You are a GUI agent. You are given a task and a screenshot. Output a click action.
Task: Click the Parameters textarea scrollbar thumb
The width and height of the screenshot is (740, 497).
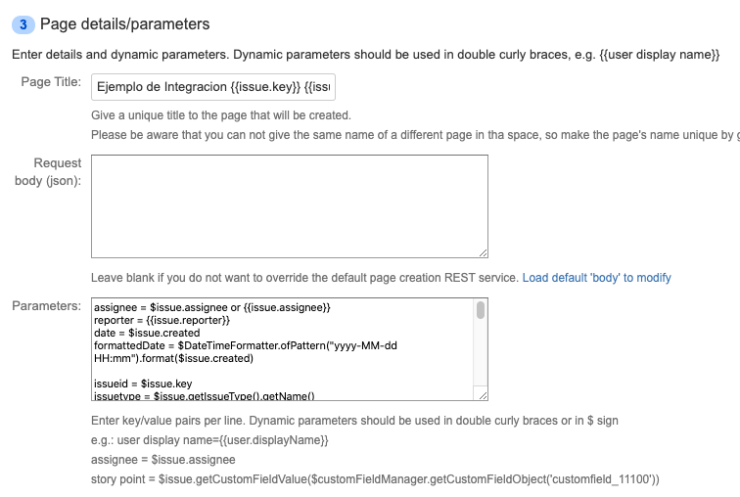point(481,311)
